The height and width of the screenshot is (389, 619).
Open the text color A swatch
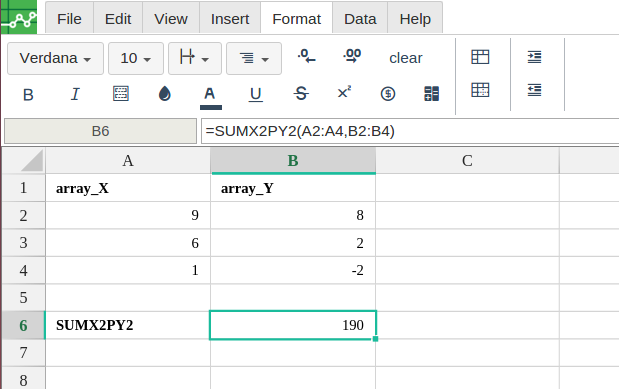click(x=210, y=95)
